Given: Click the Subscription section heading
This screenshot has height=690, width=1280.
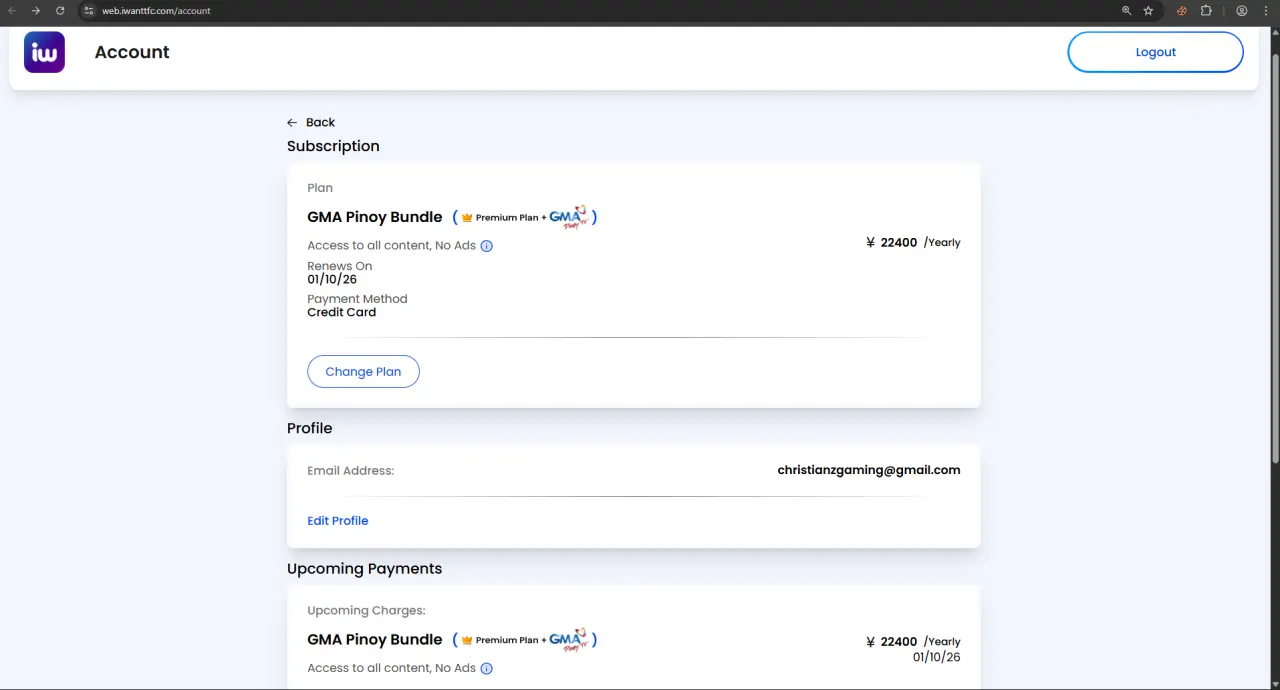Looking at the screenshot, I should coord(333,146).
